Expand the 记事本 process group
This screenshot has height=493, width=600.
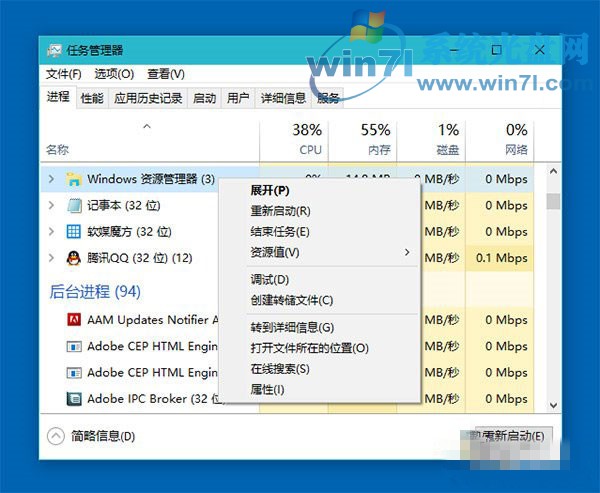tap(52, 205)
